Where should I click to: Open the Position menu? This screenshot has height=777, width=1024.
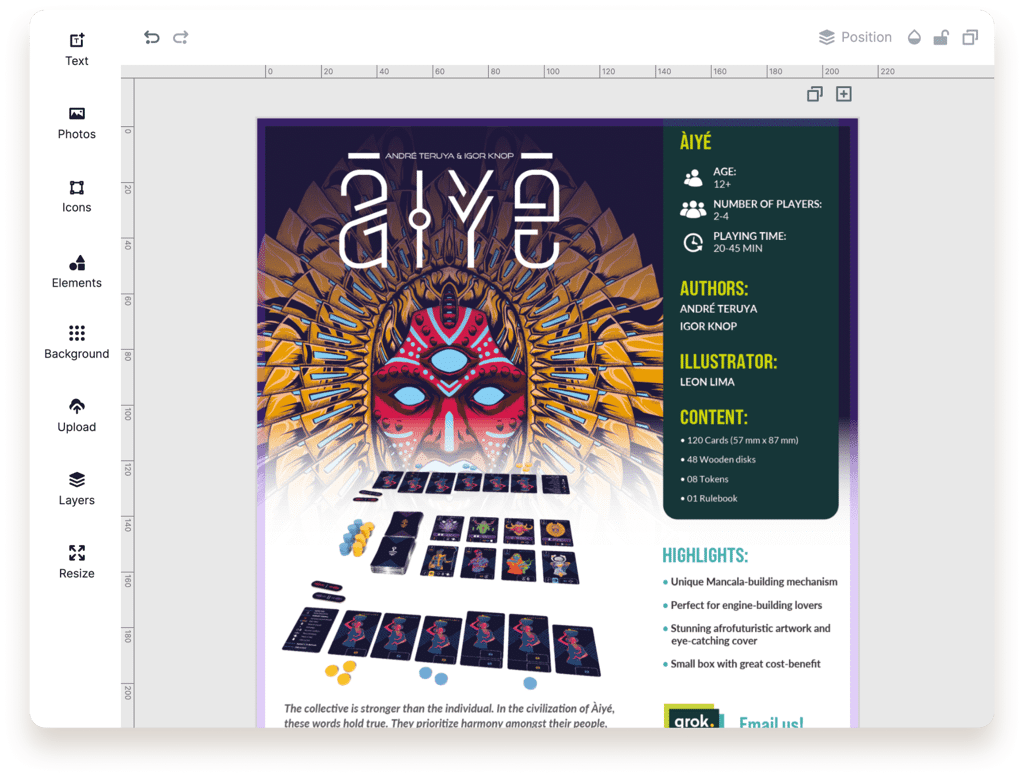(855, 37)
